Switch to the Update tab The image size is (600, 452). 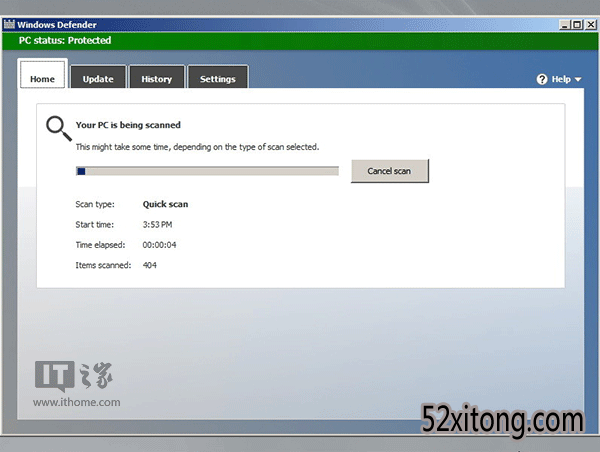(x=98, y=78)
